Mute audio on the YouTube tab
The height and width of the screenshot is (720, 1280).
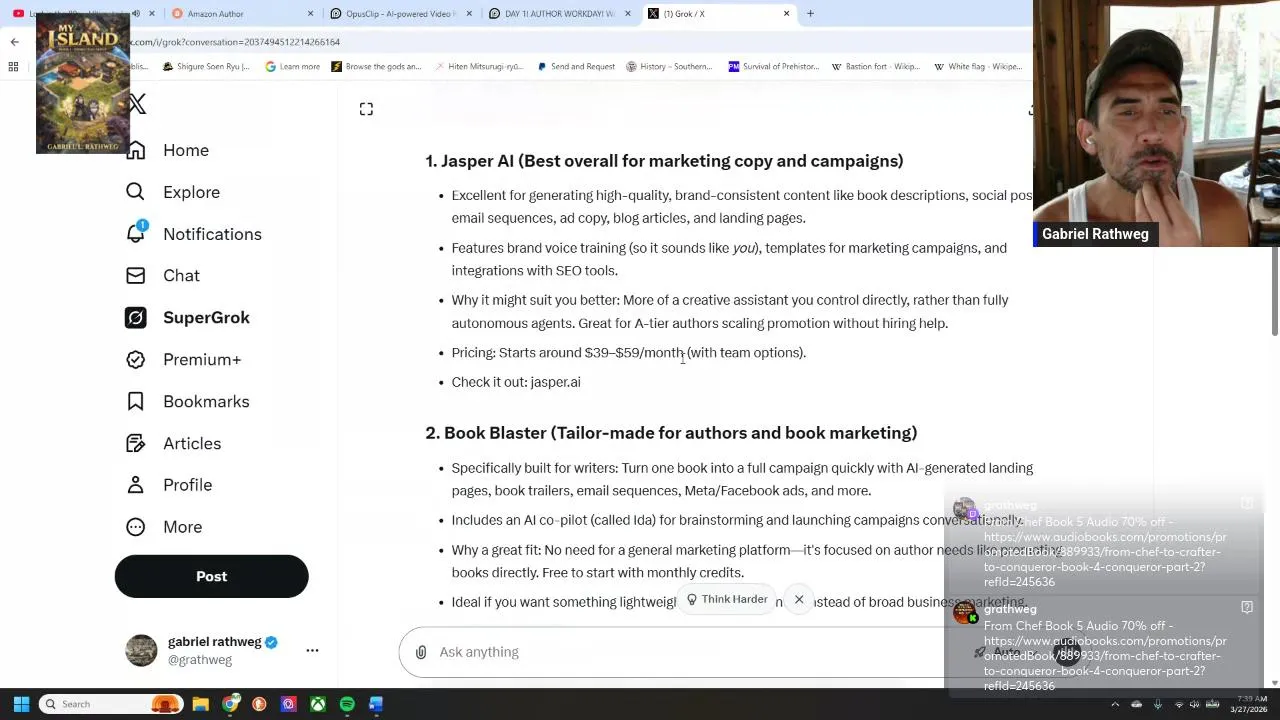click(137, 14)
